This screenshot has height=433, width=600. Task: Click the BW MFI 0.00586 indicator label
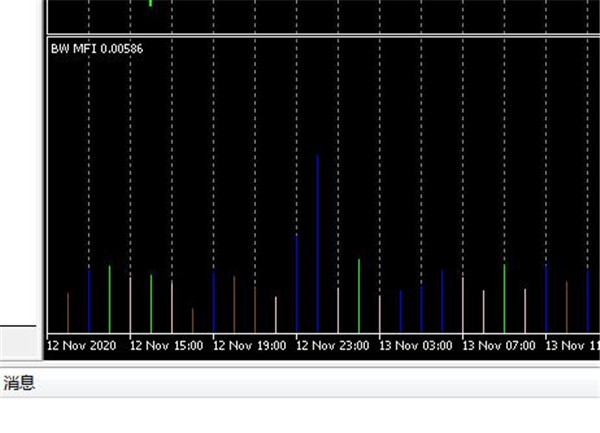click(x=97, y=49)
